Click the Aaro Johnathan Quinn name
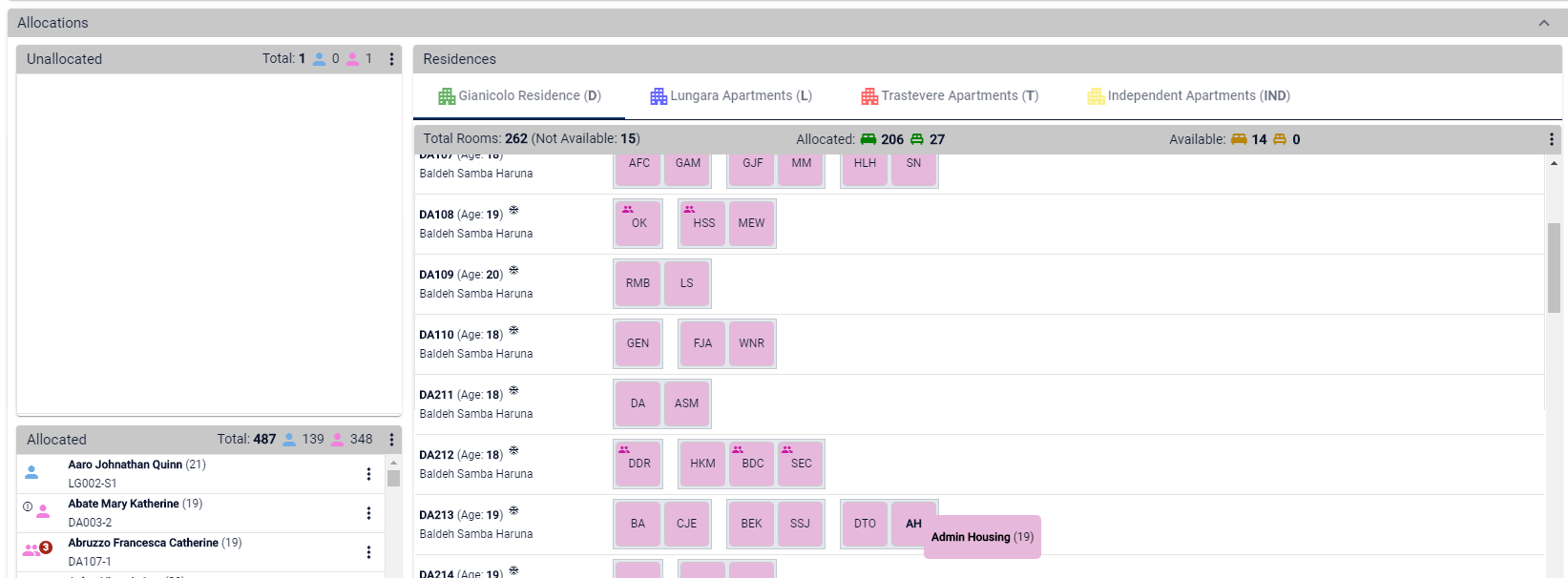Viewport: 1568px width, 578px height. pos(125,464)
